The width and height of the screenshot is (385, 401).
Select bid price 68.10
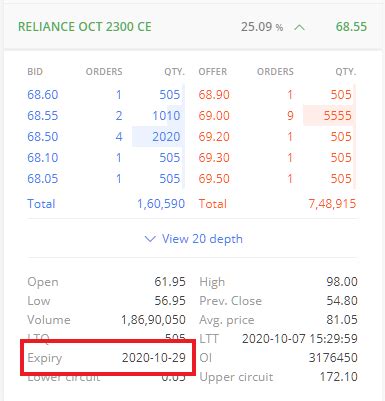click(x=43, y=158)
